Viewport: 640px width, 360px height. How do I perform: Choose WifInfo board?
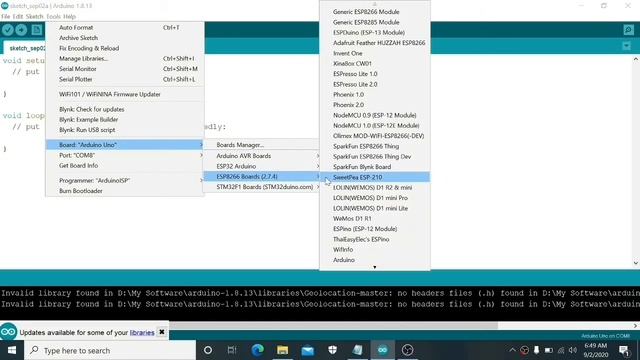pos(375,250)
